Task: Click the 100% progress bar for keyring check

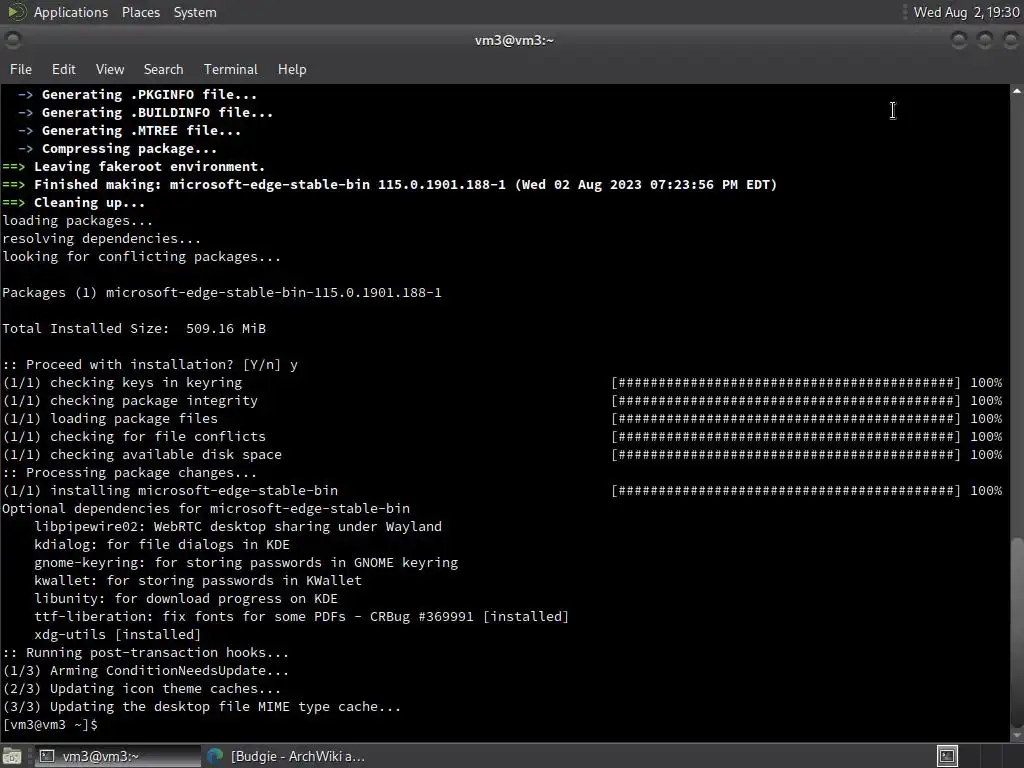Action: pos(807,383)
